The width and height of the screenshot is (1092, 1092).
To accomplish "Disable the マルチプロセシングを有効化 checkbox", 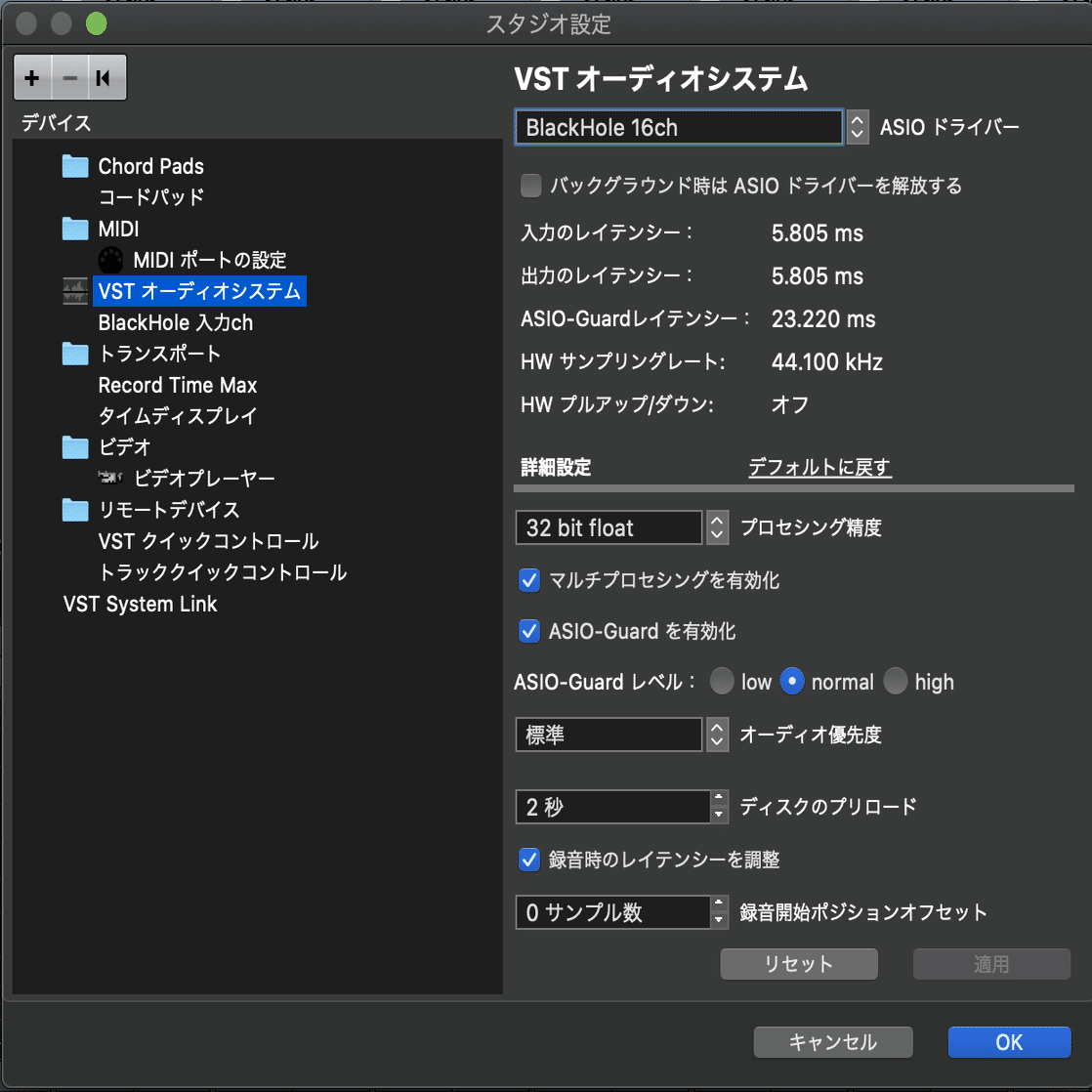I will (x=528, y=580).
